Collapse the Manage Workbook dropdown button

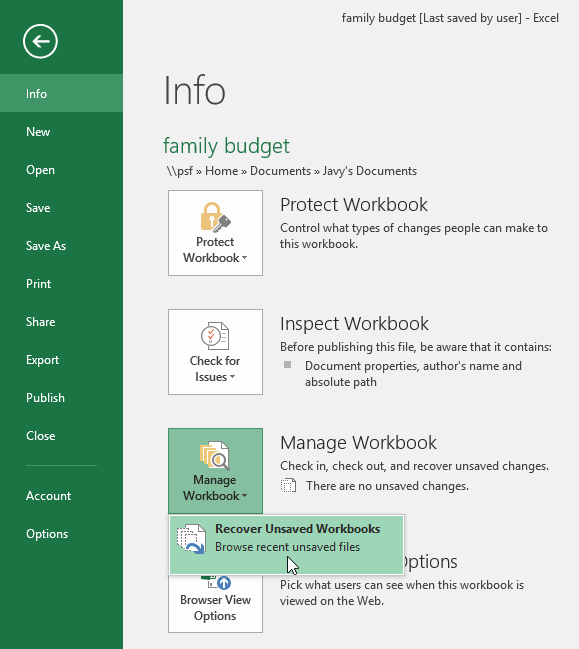coord(215,471)
